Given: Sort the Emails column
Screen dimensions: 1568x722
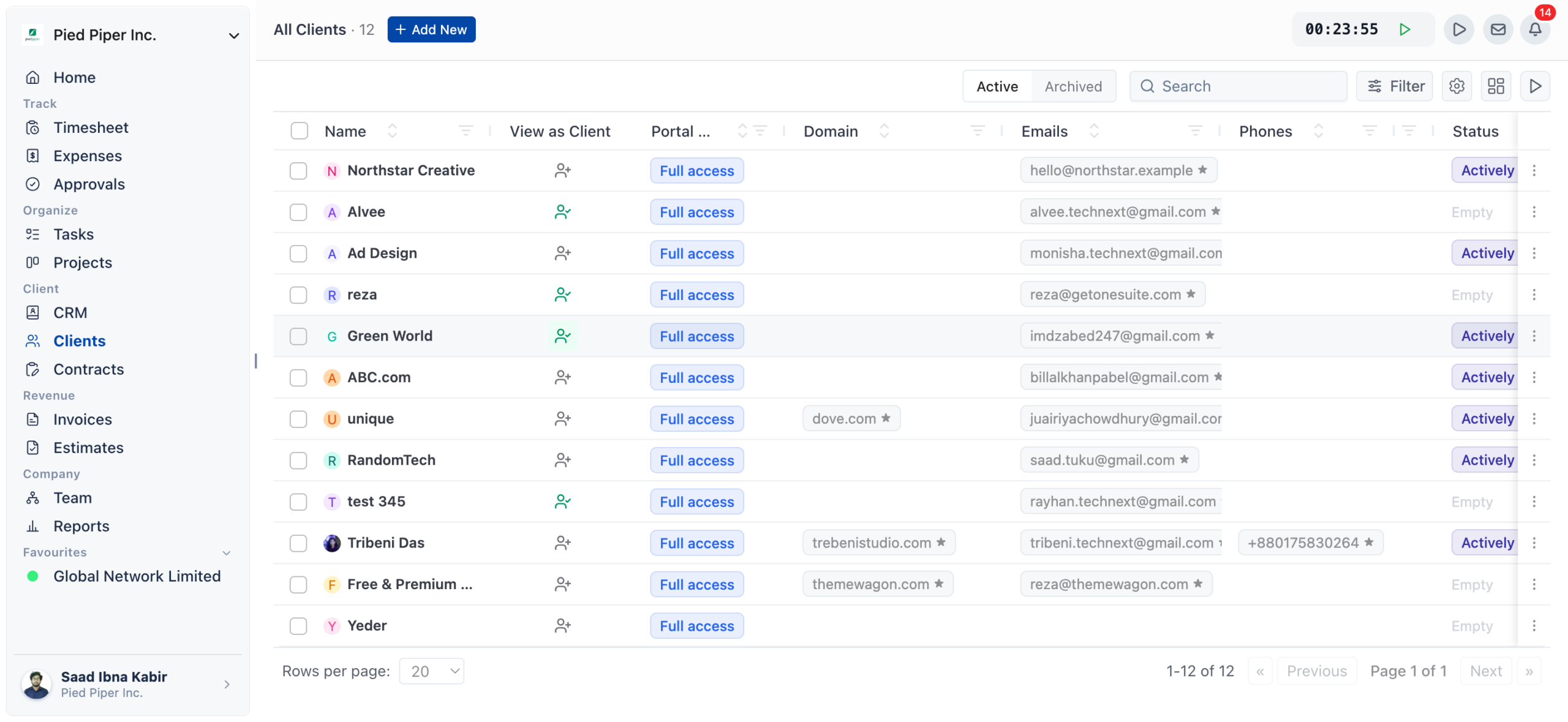Looking at the screenshot, I should click(1094, 131).
